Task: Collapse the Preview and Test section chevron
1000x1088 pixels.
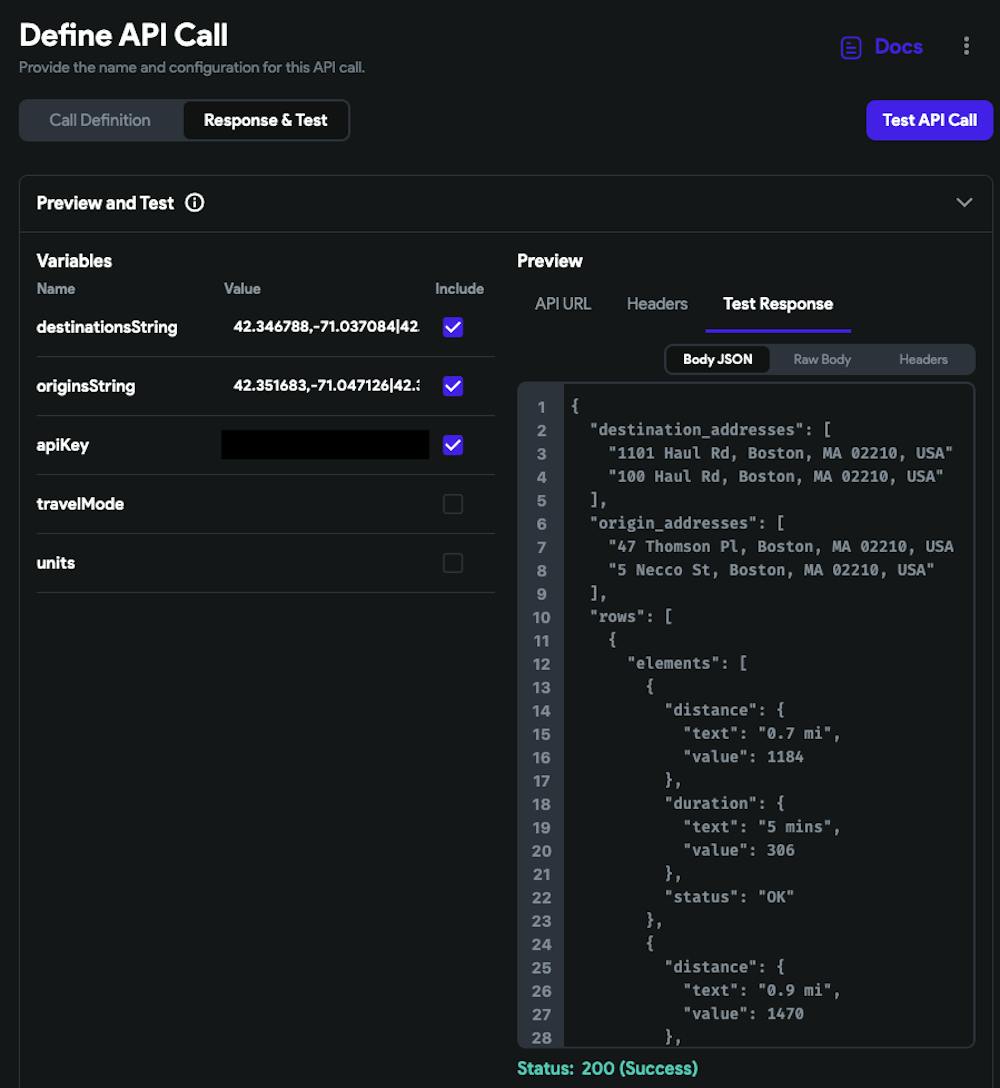Action: pyautogui.click(x=964, y=203)
